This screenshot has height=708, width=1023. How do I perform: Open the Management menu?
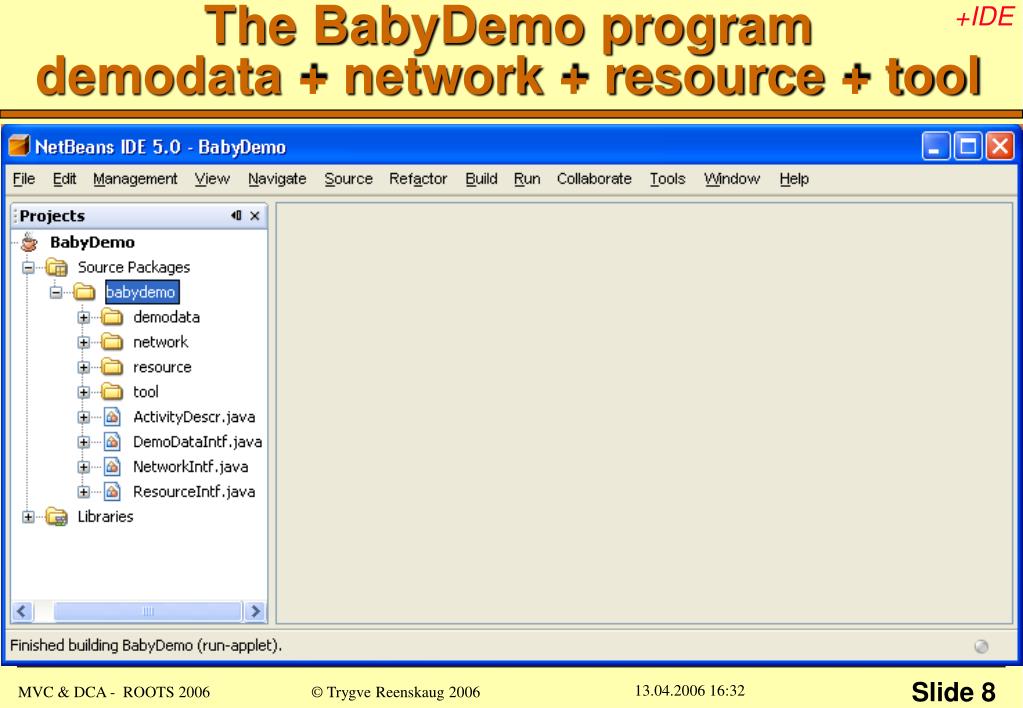coord(135,179)
